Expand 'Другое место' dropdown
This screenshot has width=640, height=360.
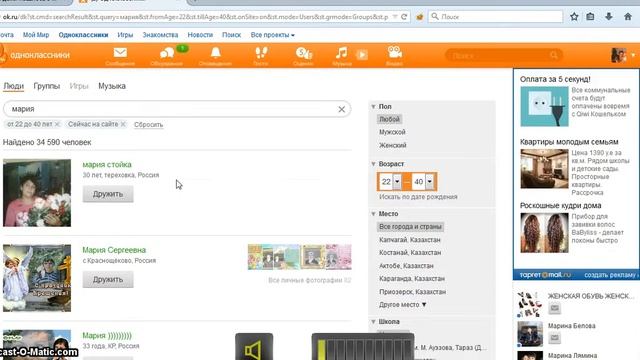pyautogui.click(x=402, y=304)
